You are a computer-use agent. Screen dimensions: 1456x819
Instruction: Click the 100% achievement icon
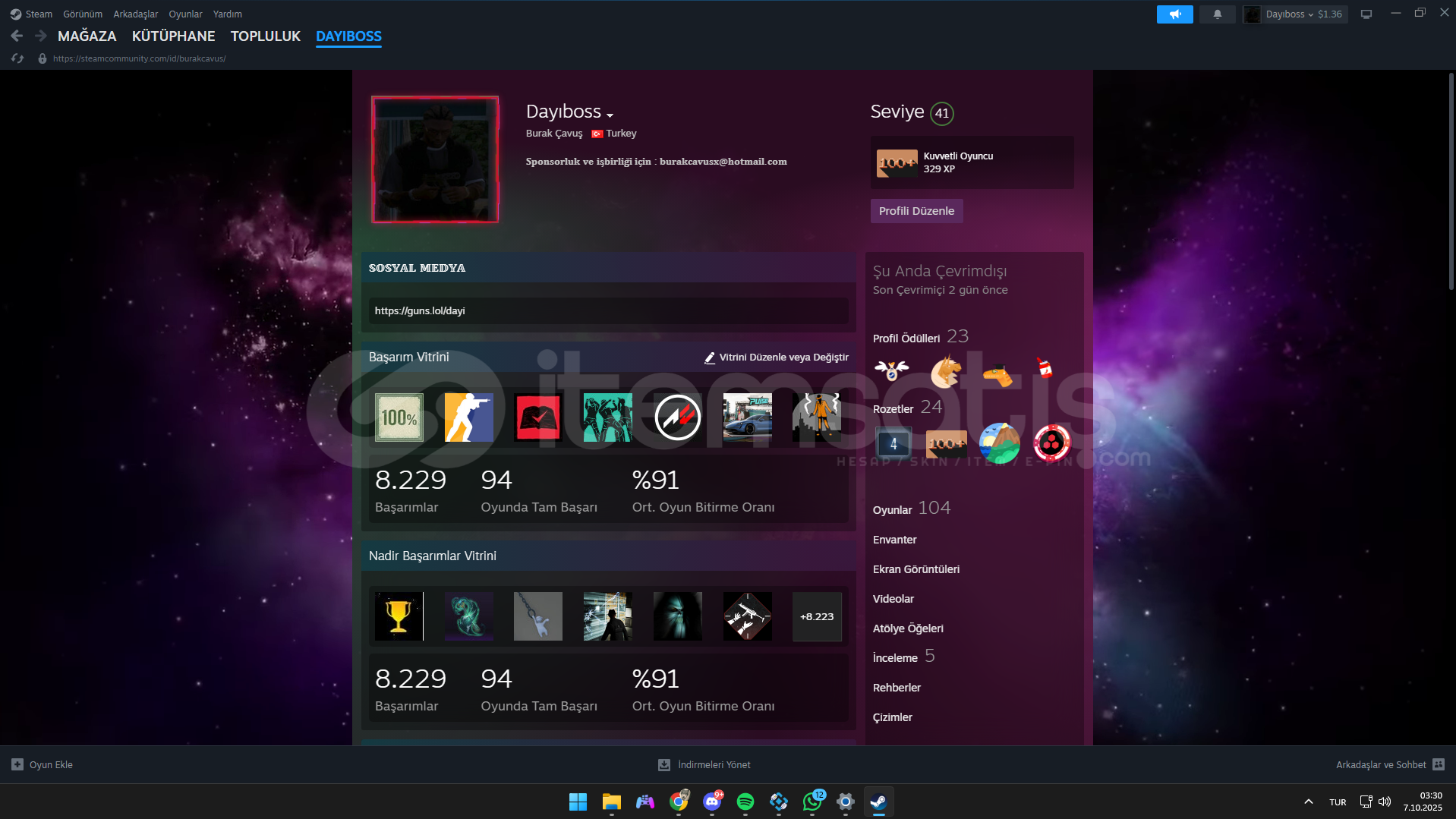click(399, 417)
